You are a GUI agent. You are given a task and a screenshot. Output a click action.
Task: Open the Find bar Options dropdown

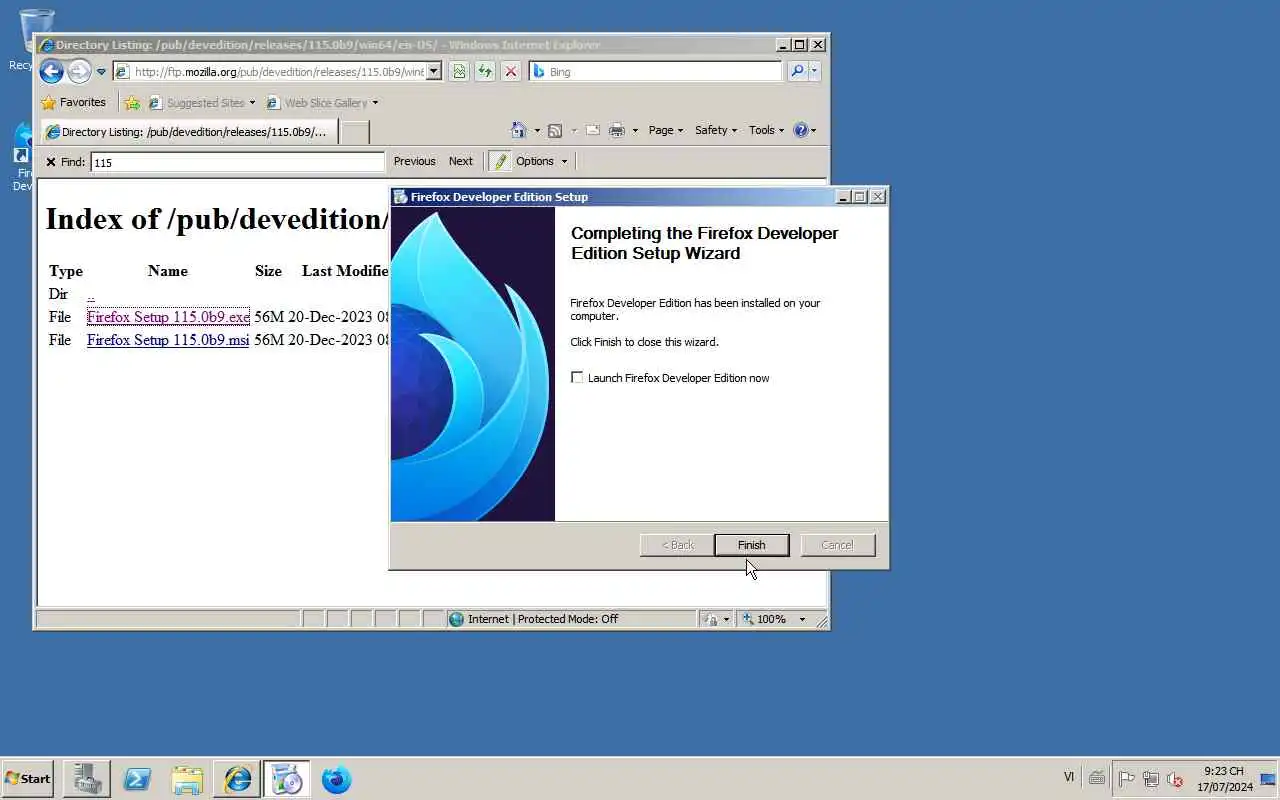(541, 161)
